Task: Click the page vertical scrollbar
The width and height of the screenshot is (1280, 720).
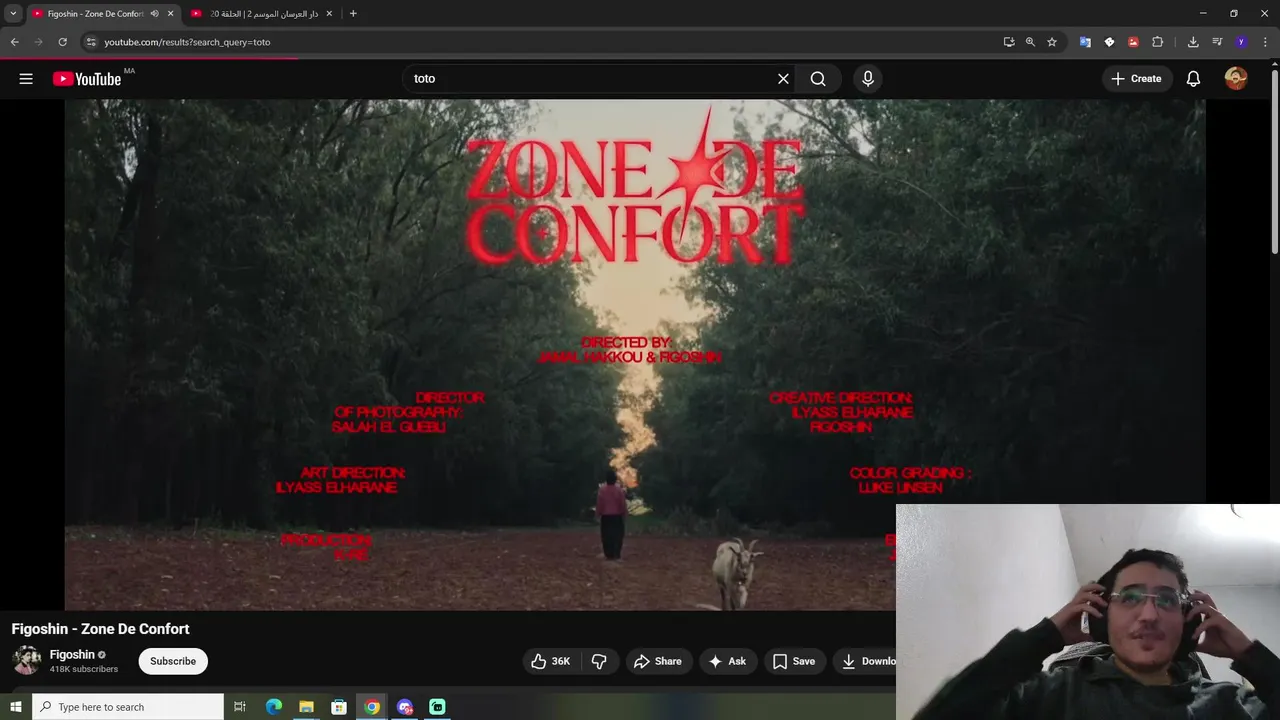Action: point(1274,160)
